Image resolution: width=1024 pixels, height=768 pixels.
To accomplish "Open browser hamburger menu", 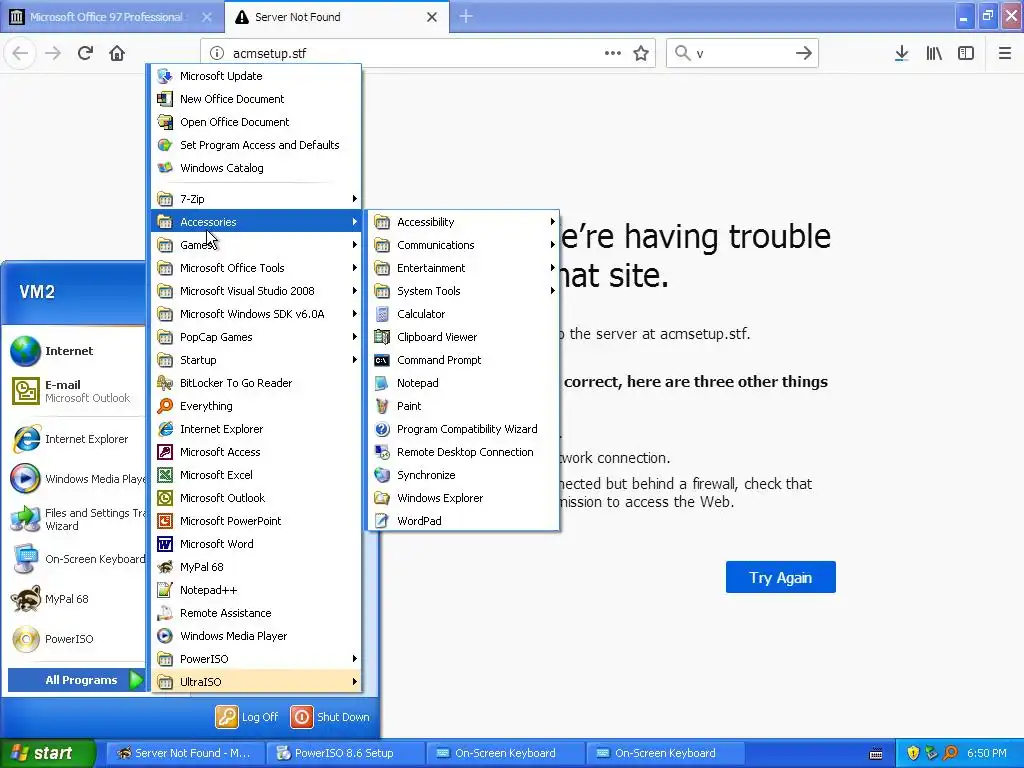I will [x=1004, y=53].
